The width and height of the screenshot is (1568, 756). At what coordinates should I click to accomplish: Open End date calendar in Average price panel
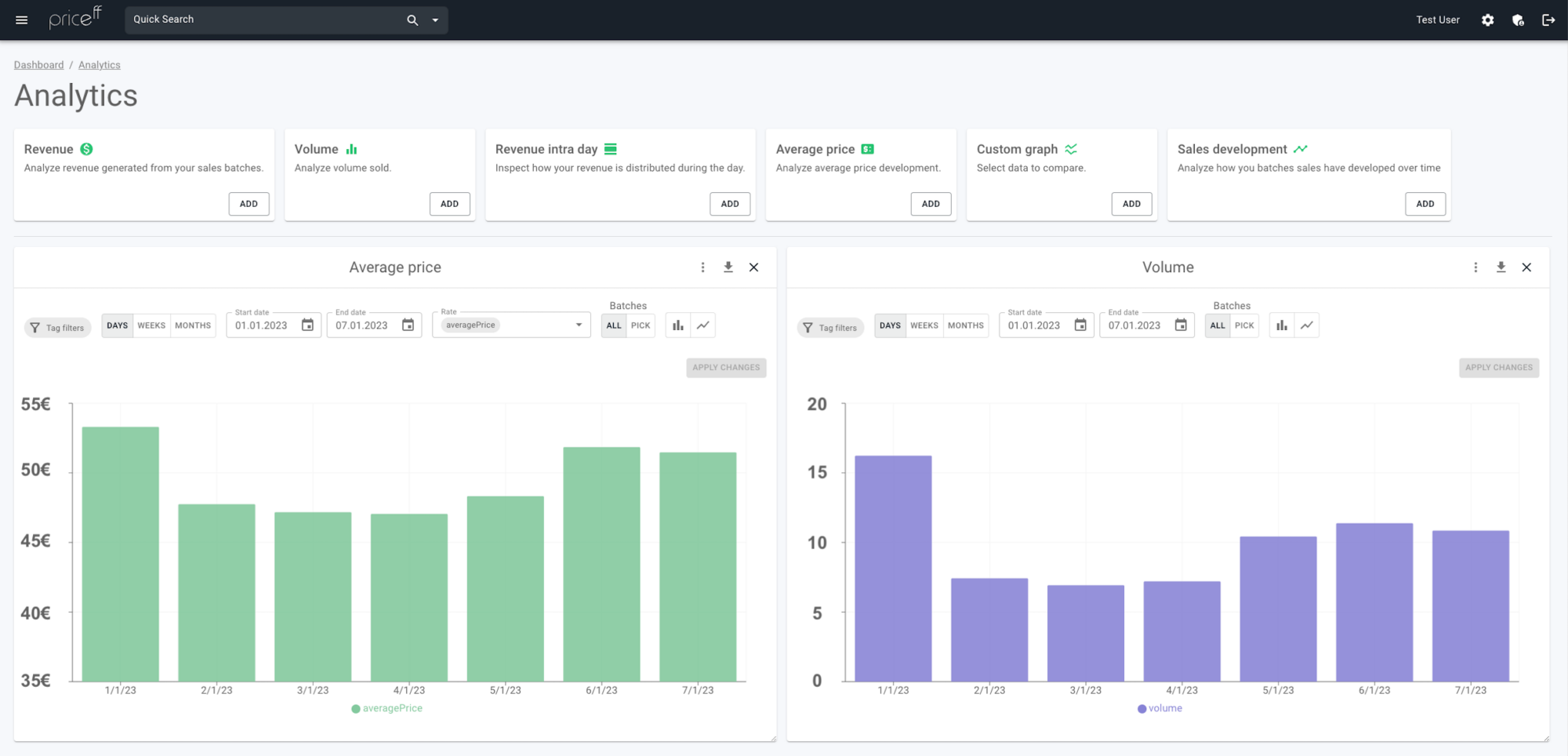click(x=408, y=325)
